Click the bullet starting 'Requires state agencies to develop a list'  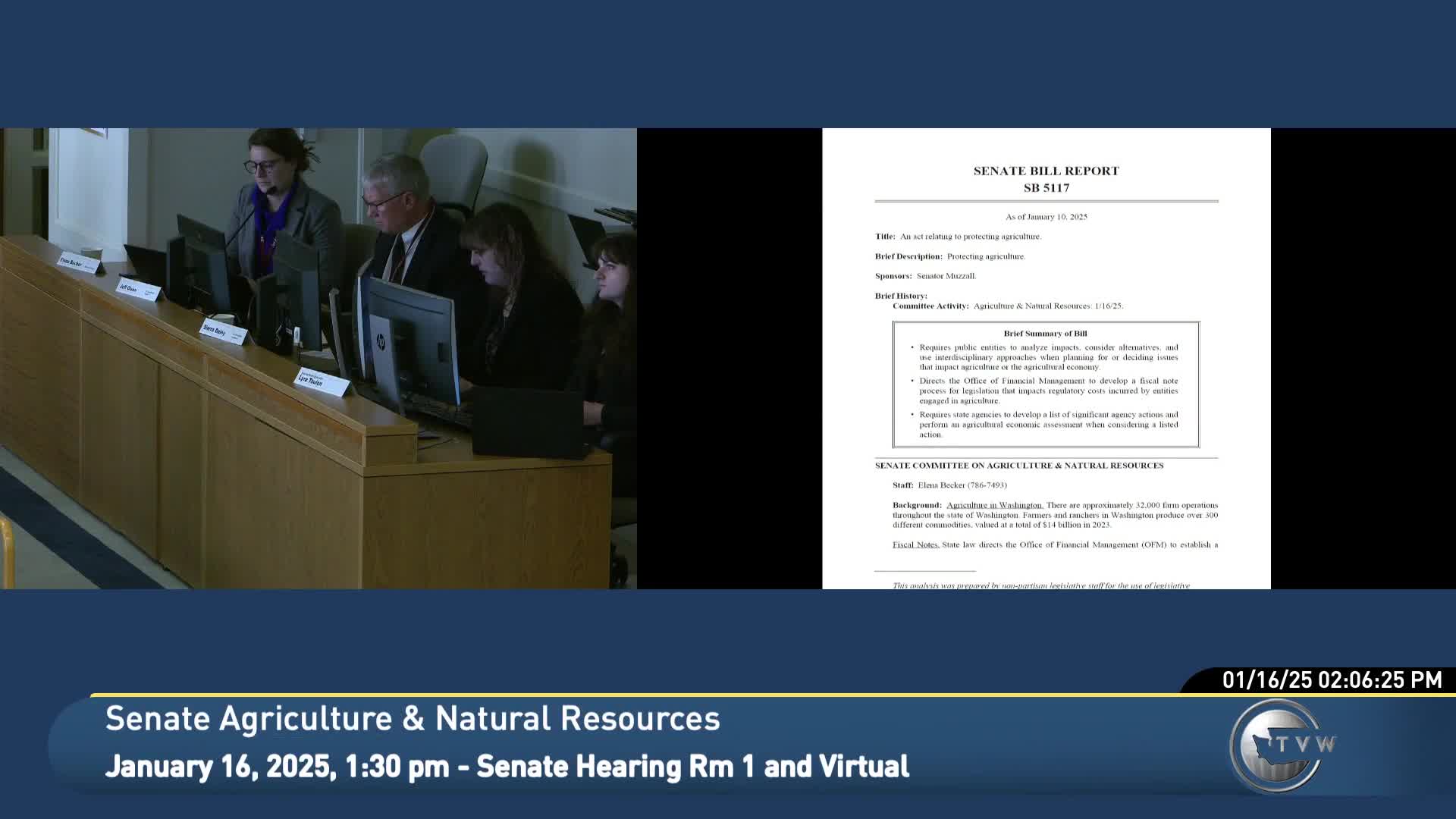[1044, 425]
